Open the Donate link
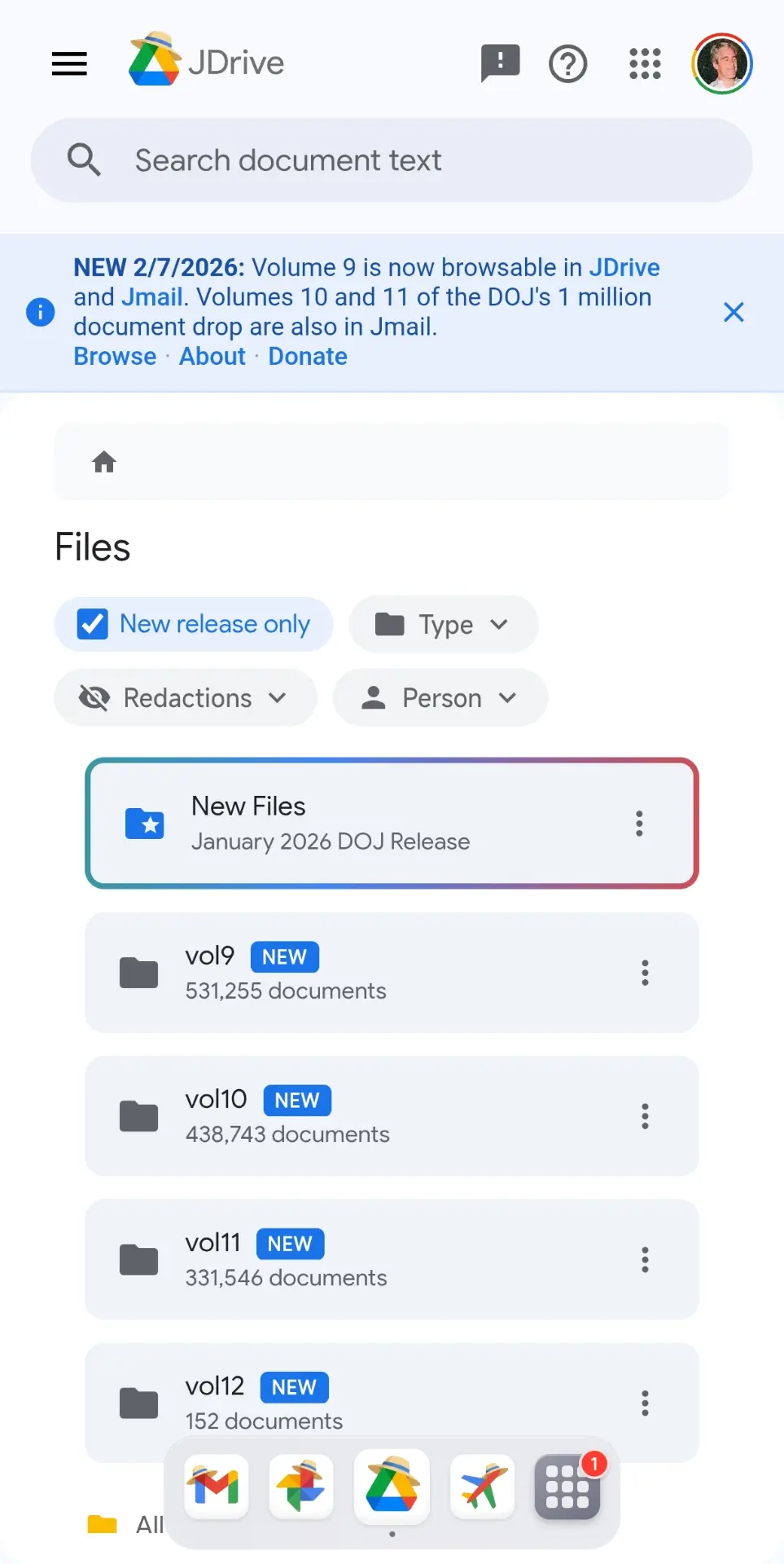 tap(308, 356)
